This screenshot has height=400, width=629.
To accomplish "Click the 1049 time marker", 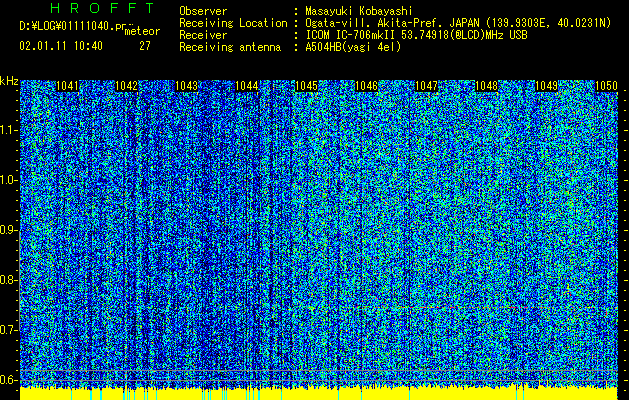I will 547,86.
